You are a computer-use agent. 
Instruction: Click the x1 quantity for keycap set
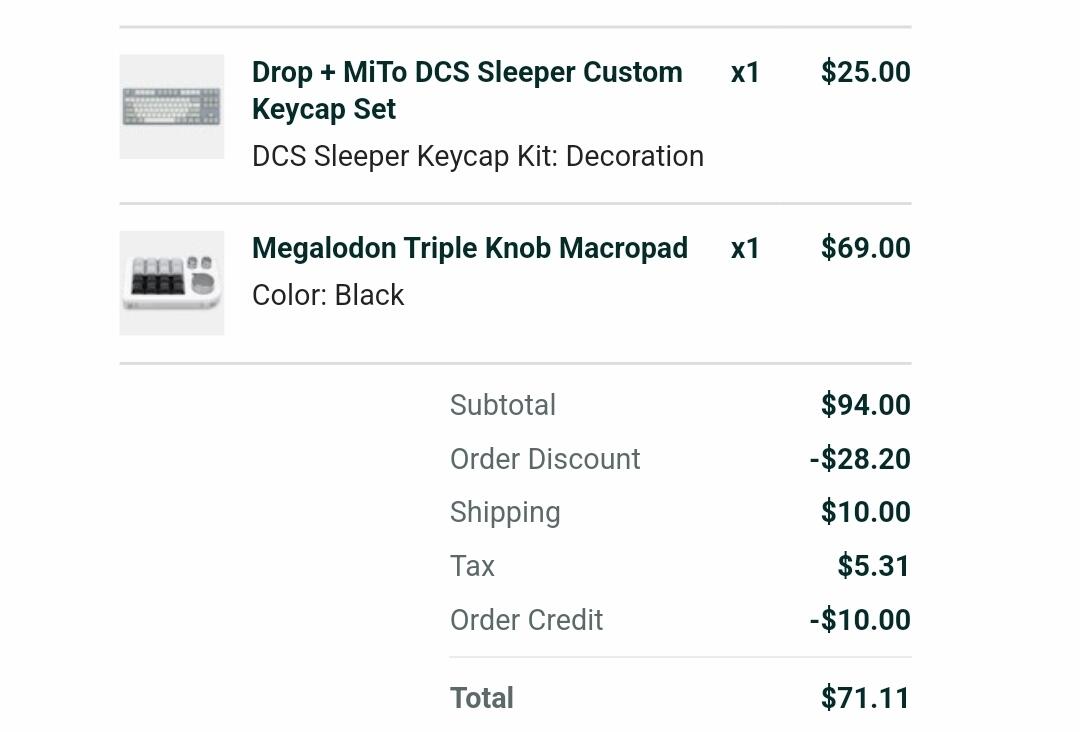pos(745,72)
